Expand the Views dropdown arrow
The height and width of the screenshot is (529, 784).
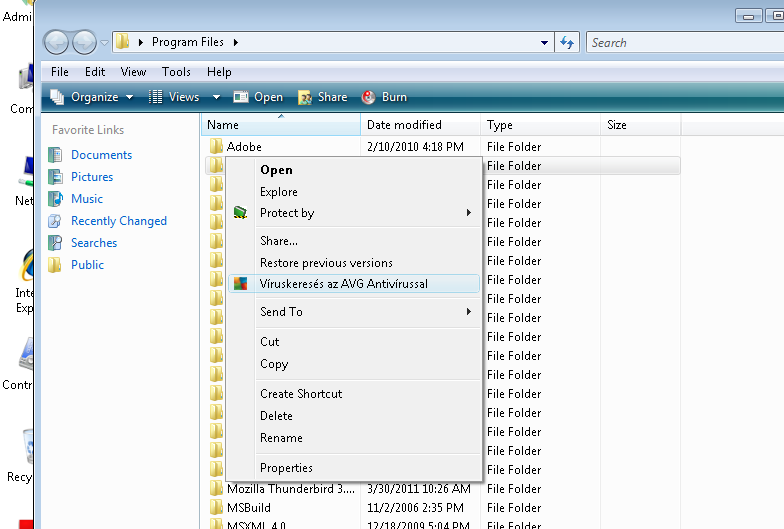216,97
